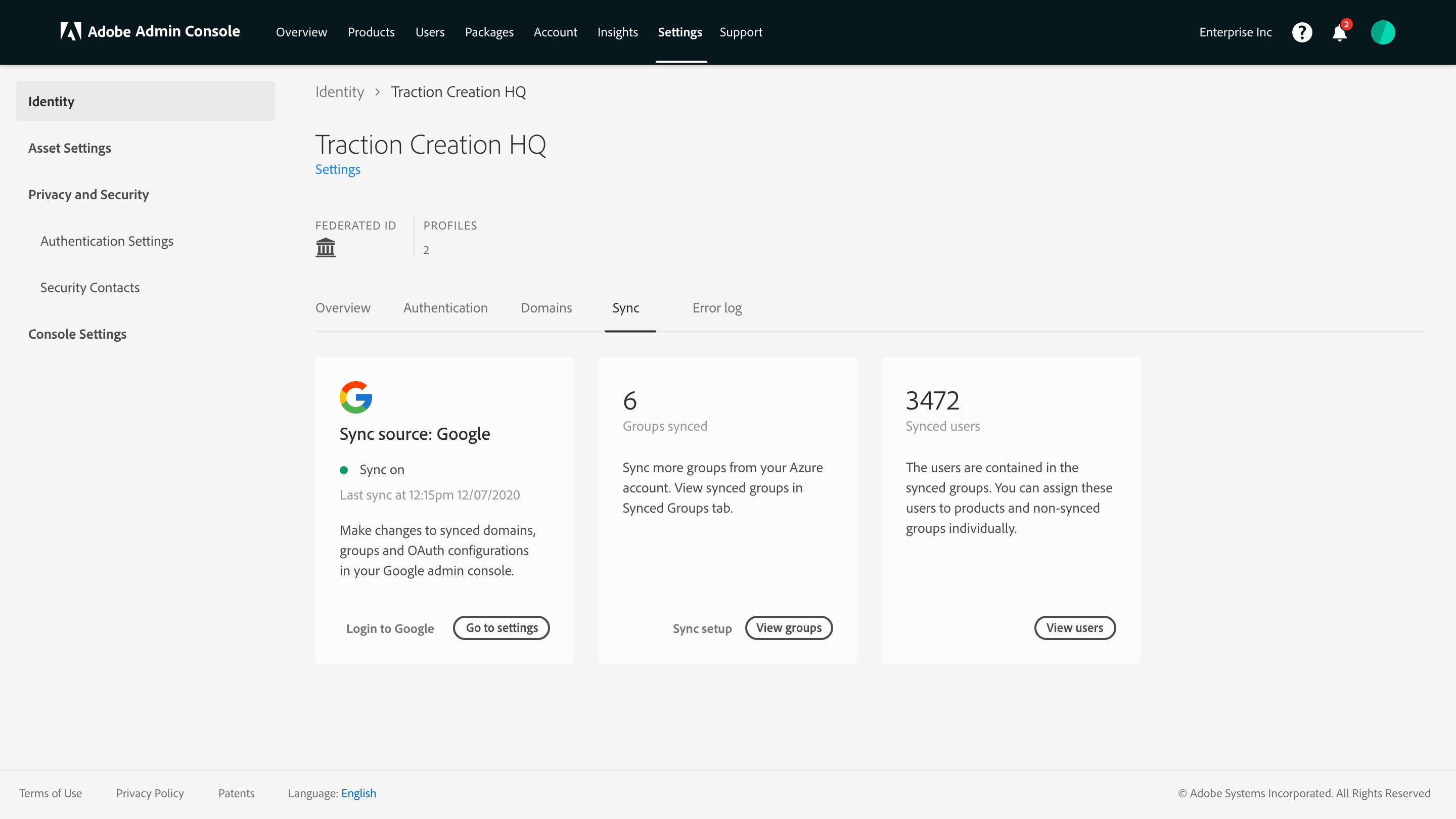Open the Packages navigation item
Image resolution: width=1456 pixels, height=819 pixels.
point(489,32)
